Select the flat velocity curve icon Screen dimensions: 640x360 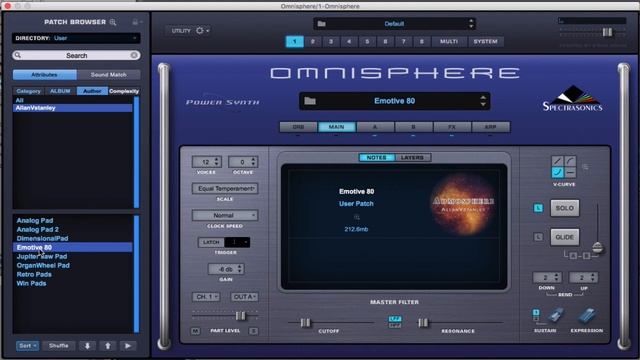(x=570, y=172)
